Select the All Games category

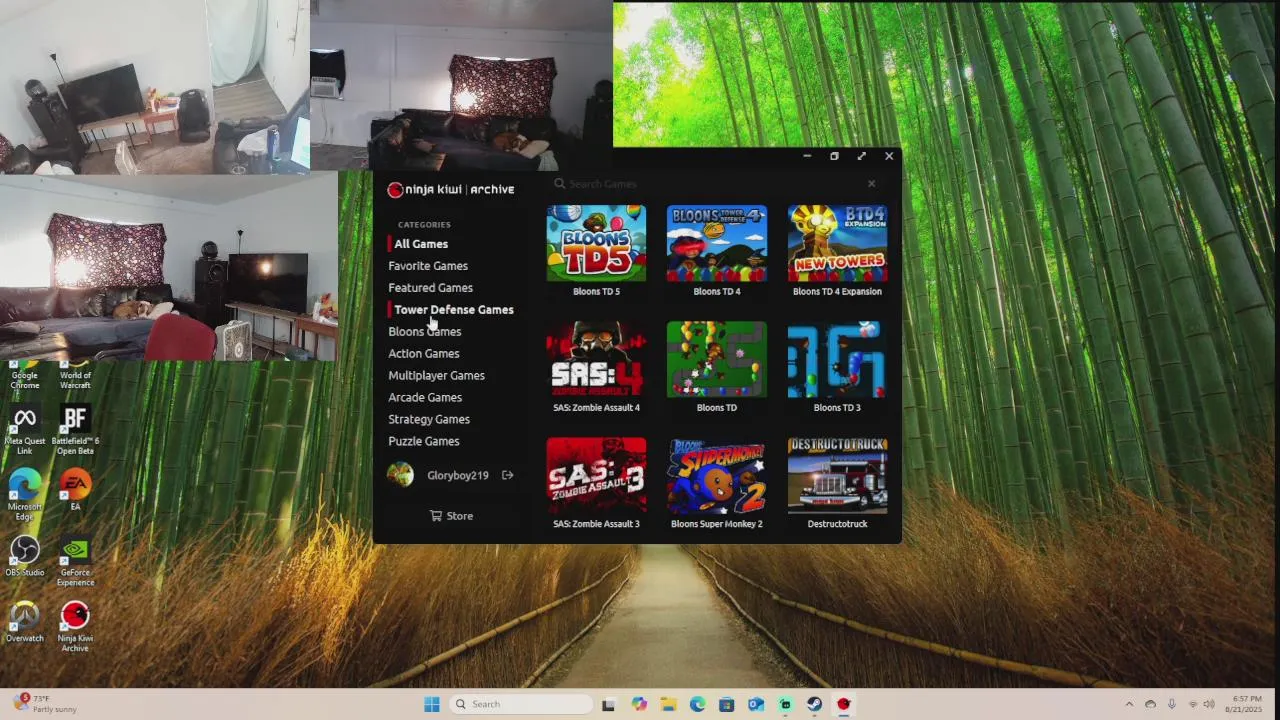(421, 244)
